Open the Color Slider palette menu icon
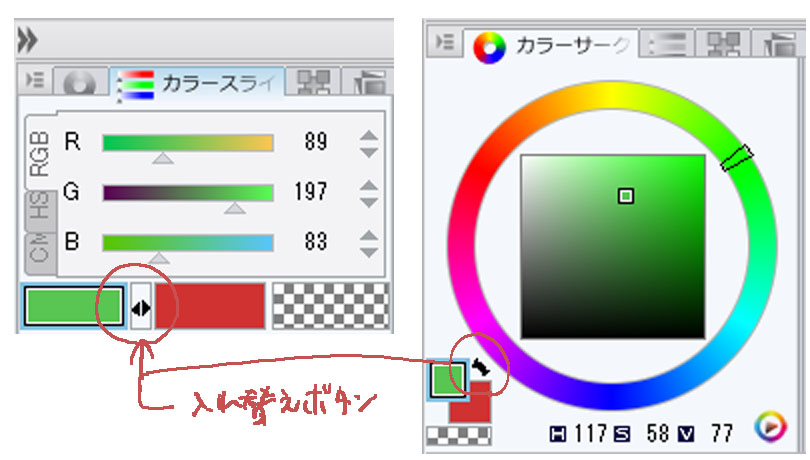Screen dimensions: 810x460 click(35, 80)
